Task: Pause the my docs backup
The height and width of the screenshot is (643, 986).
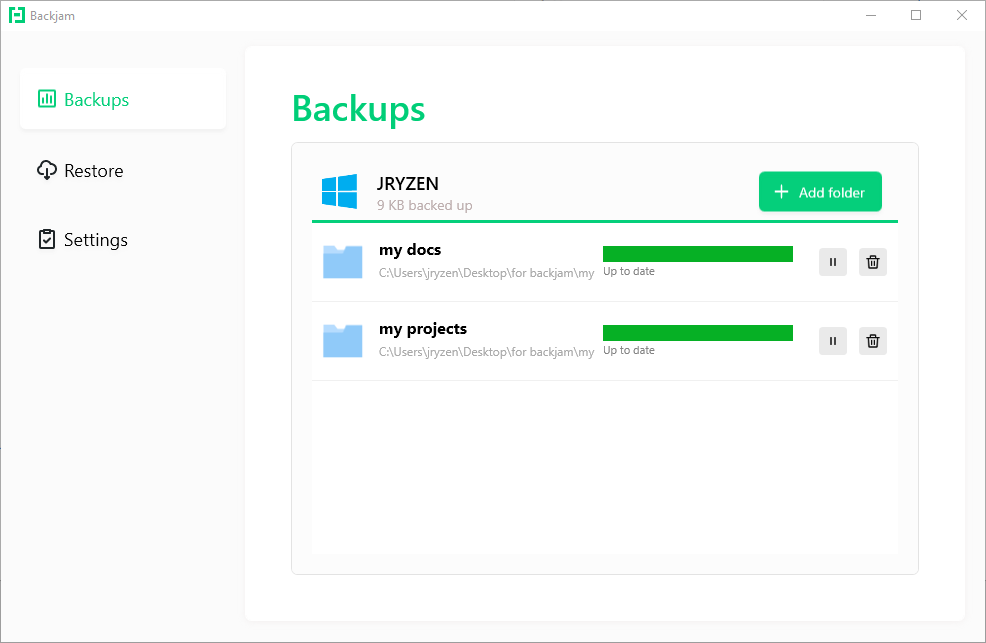Action: pyautogui.click(x=833, y=262)
